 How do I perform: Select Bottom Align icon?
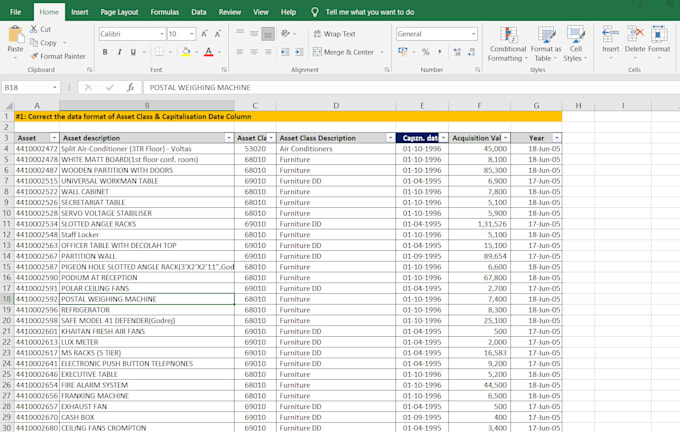click(268, 34)
